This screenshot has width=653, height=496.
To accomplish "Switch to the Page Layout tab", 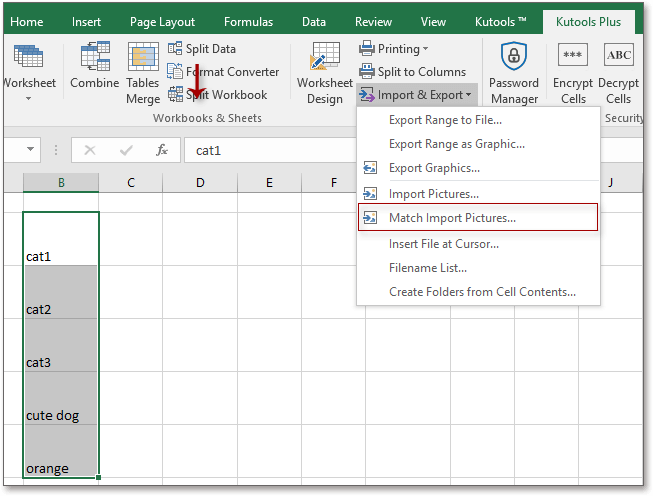I will pos(162,21).
